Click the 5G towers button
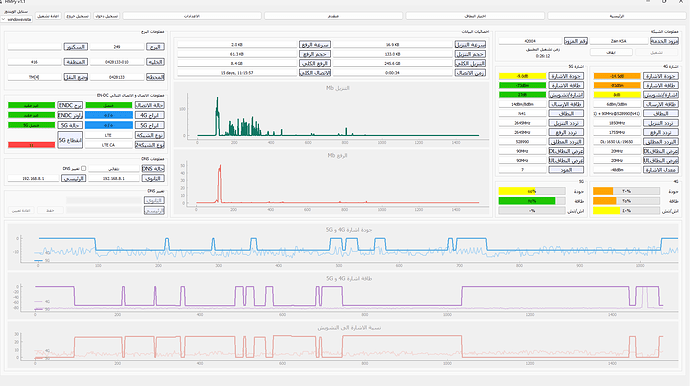Viewport: 690px width, 386px height. pyautogui.click(x=150, y=125)
